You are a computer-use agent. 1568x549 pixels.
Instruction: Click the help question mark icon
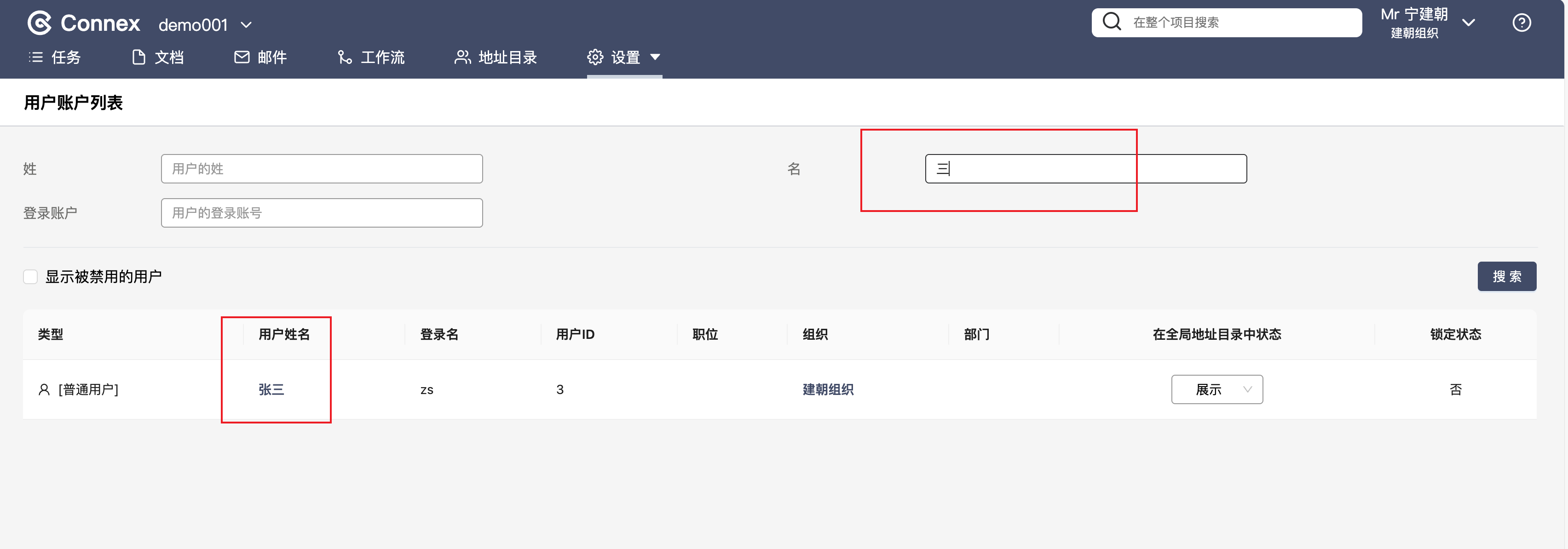coord(1521,23)
